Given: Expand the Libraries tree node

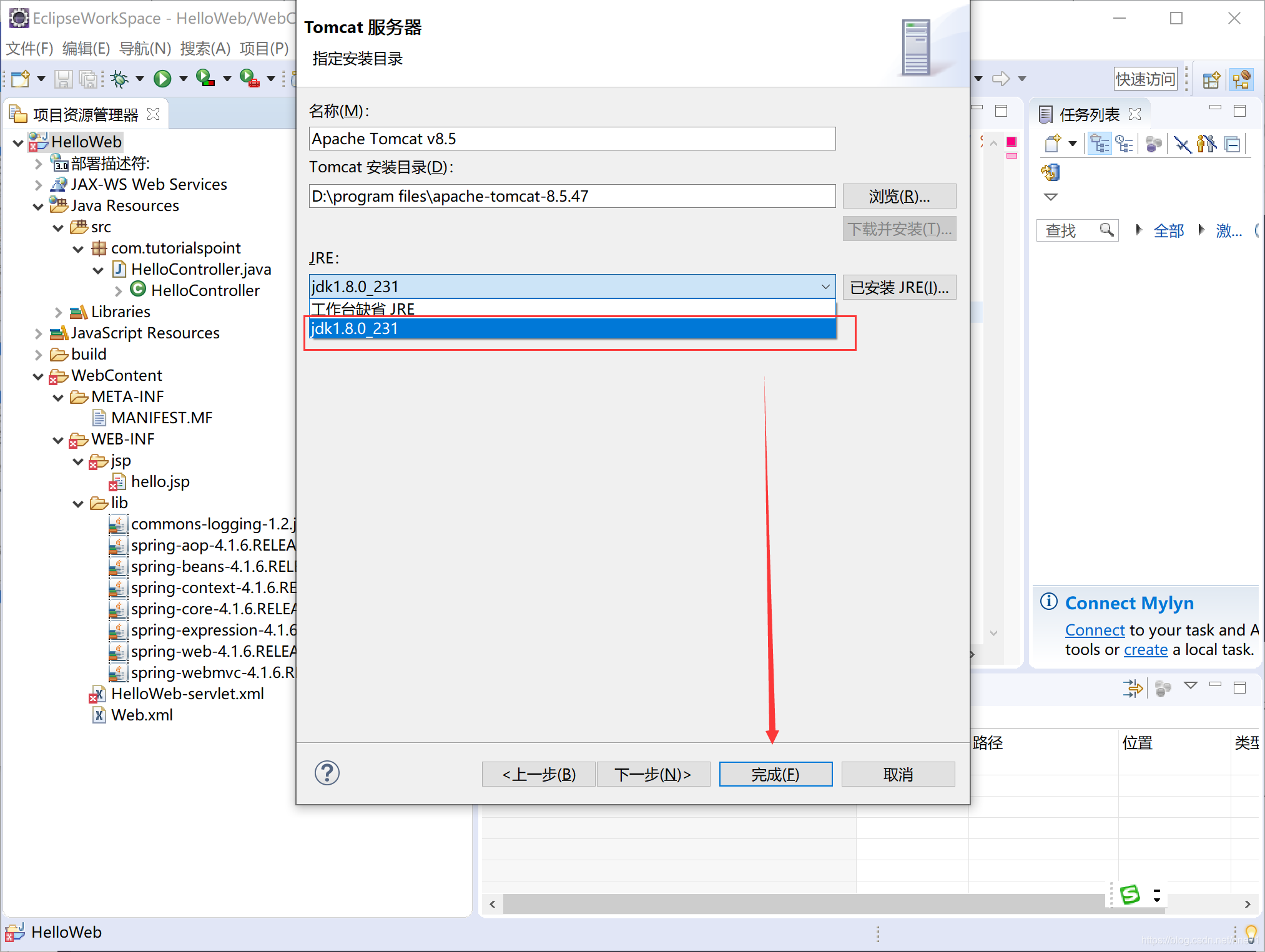Looking at the screenshot, I should coord(58,312).
